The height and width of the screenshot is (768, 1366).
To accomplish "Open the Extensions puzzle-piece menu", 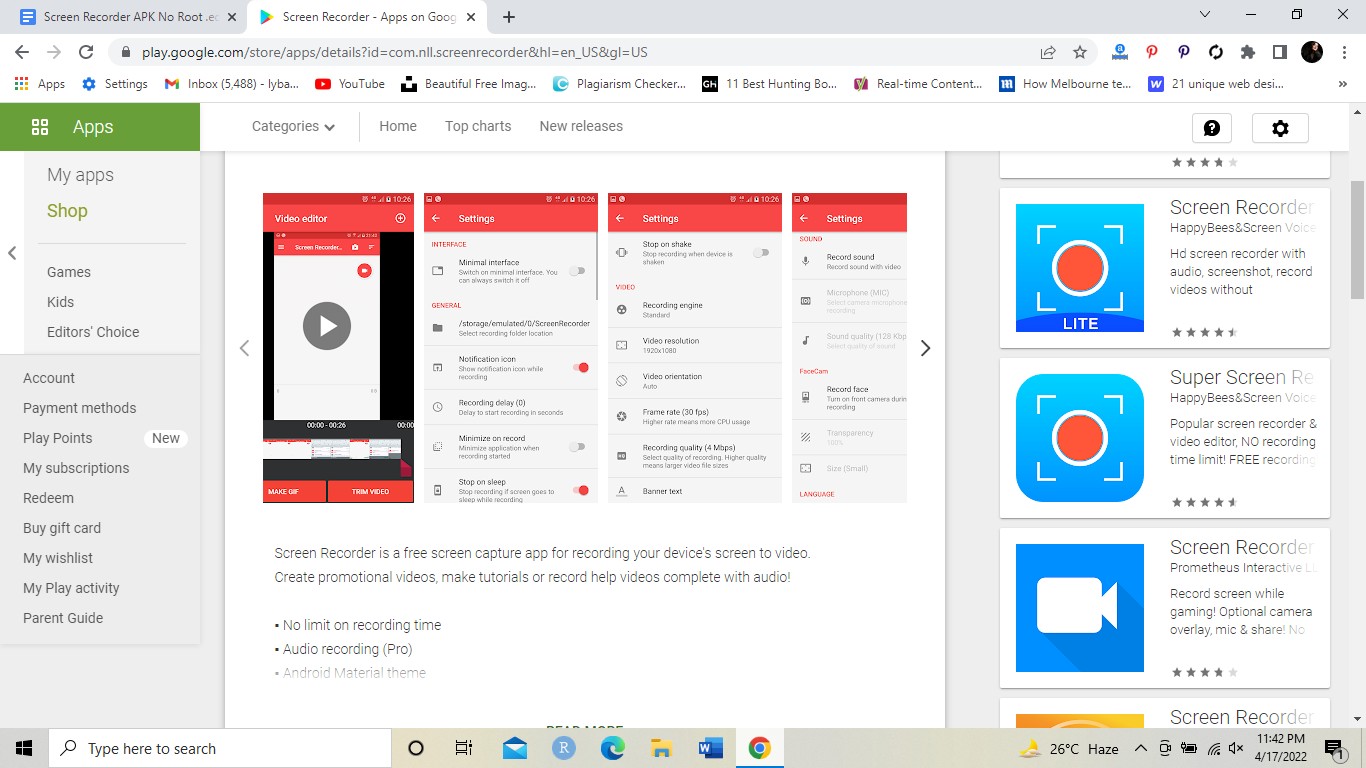I will pos(1248,52).
